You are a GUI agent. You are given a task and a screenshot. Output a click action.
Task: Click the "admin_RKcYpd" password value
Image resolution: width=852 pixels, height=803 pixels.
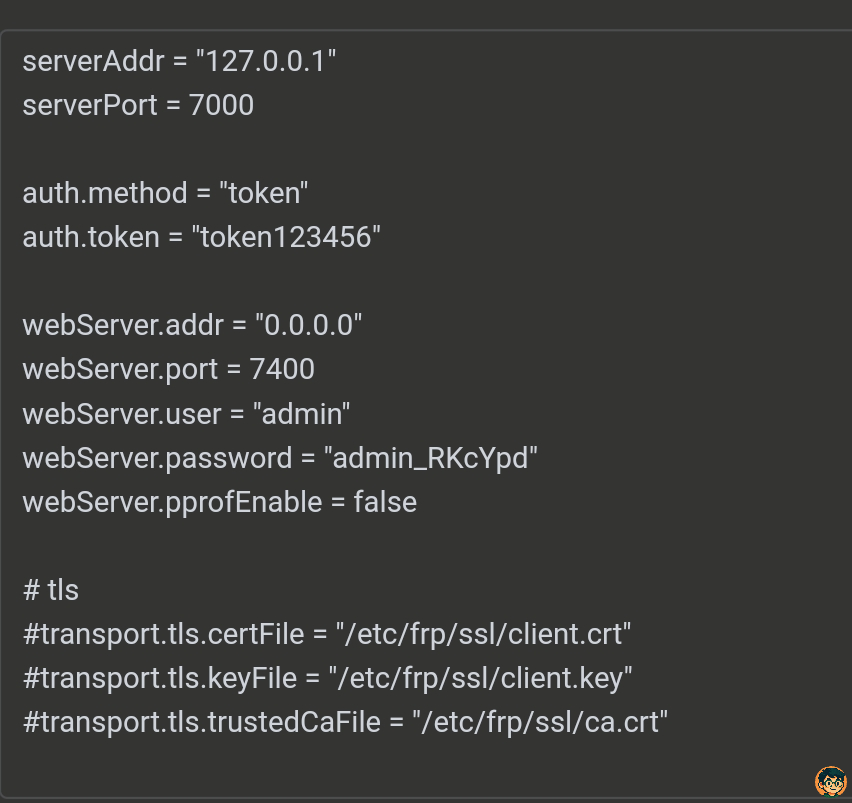(430, 458)
